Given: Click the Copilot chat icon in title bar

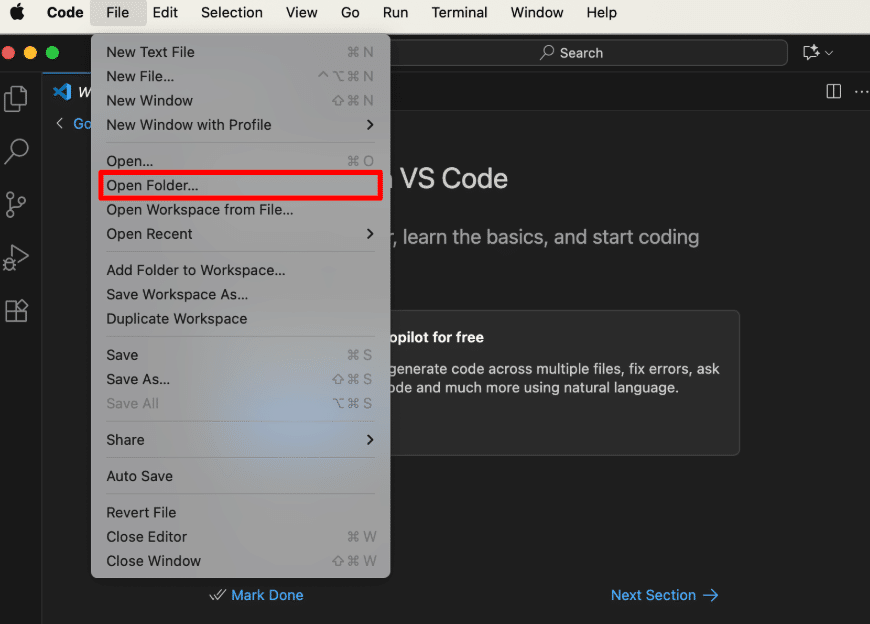Looking at the screenshot, I should tap(811, 53).
